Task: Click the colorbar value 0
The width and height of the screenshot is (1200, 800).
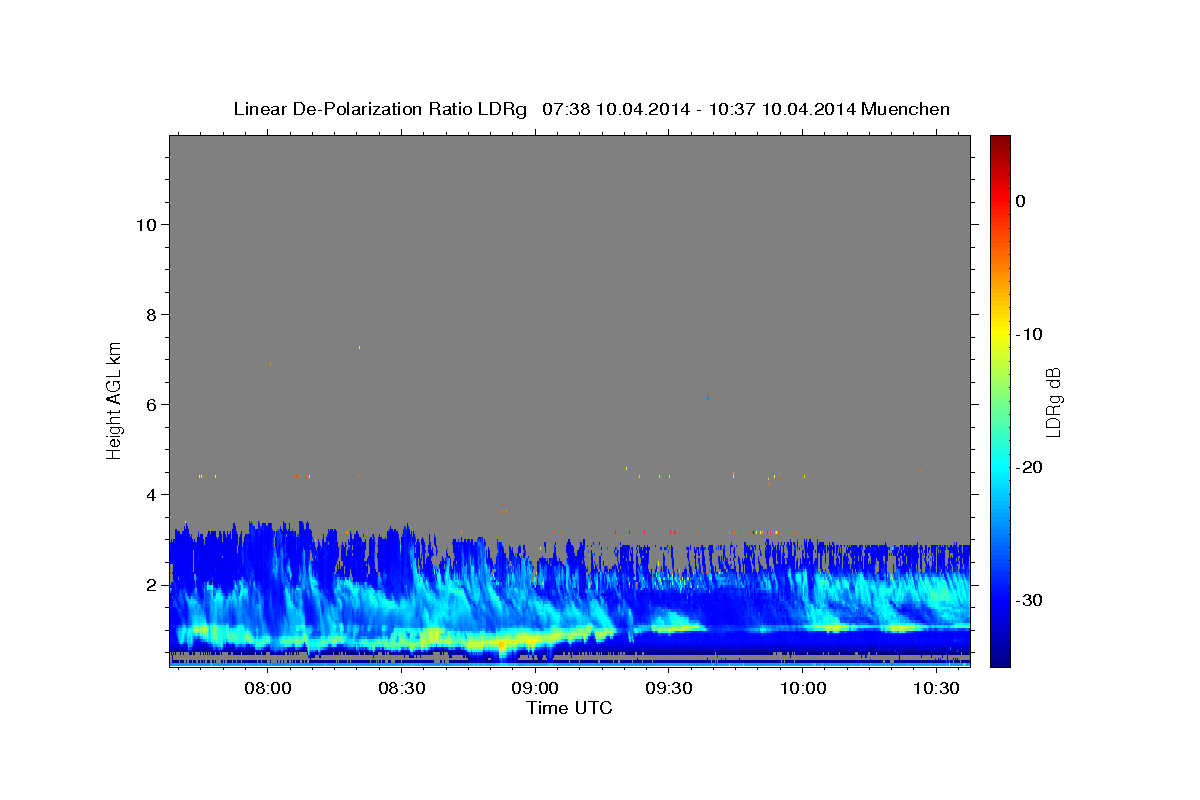Action: [x=1021, y=201]
